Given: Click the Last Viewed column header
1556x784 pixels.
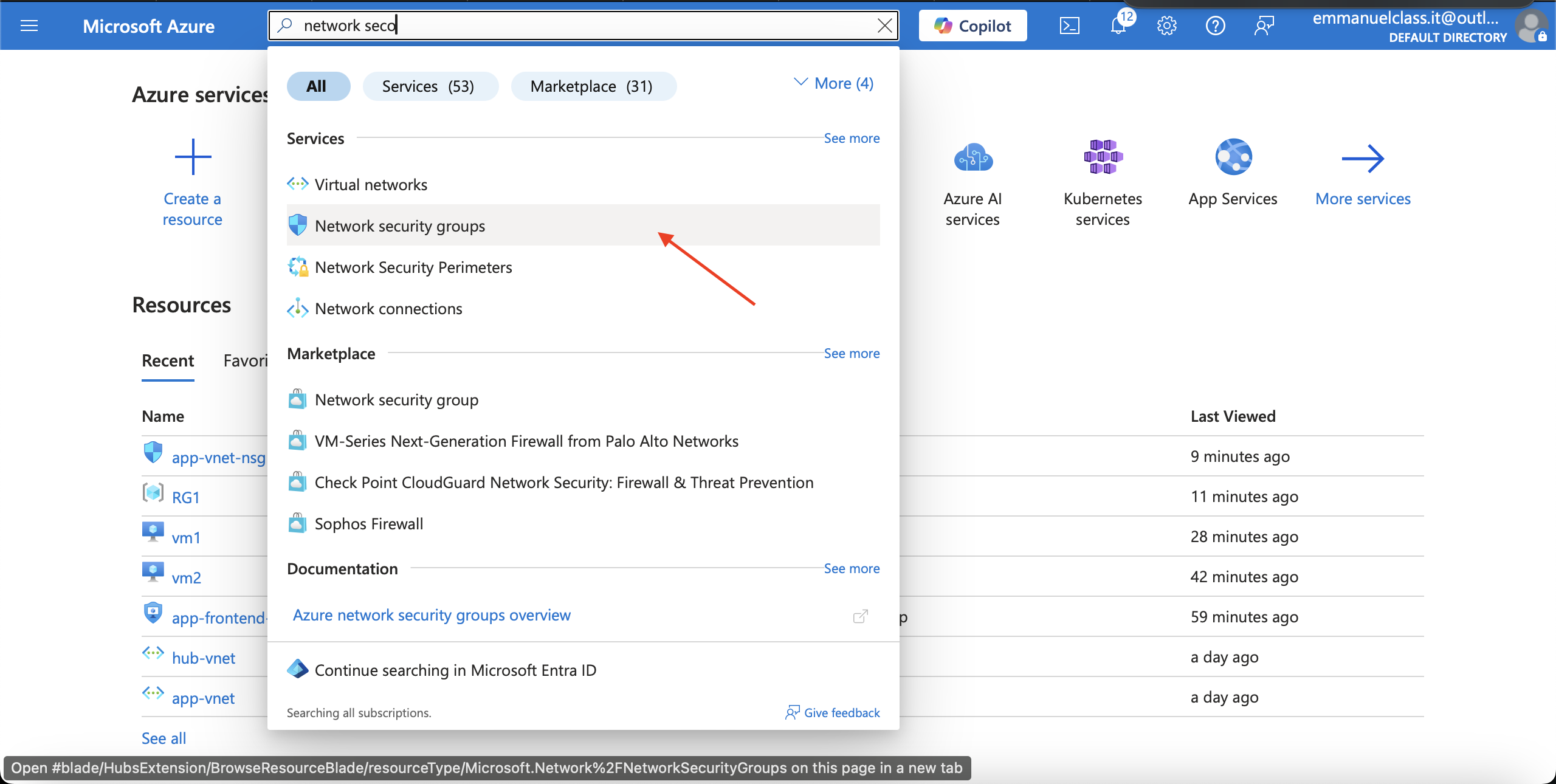Looking at the screenshot, I should (x=1233, y=416).
